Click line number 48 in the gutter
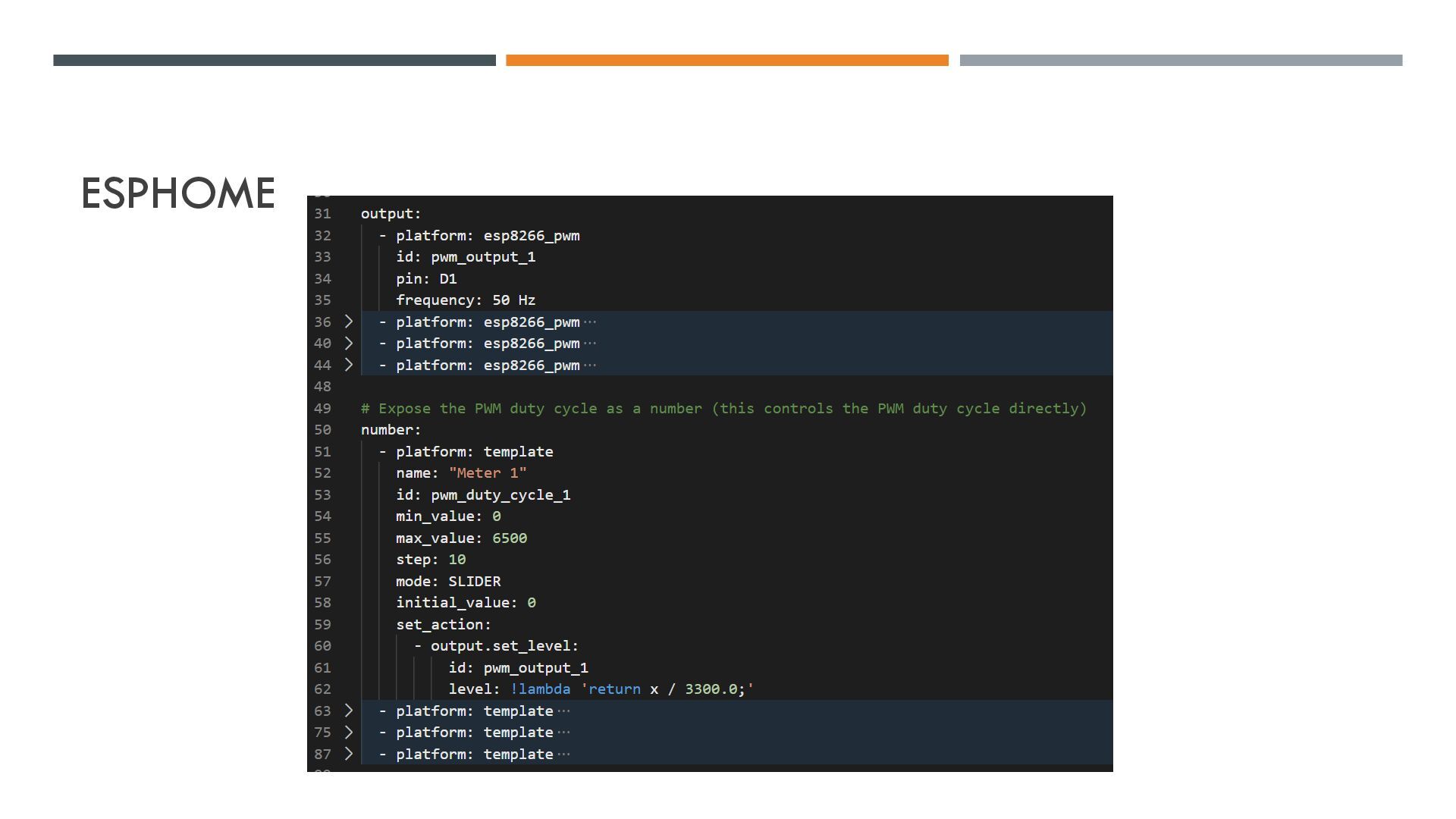This screenshot has width=1456, height=819. pyautogui.click(x=322, y=387)
